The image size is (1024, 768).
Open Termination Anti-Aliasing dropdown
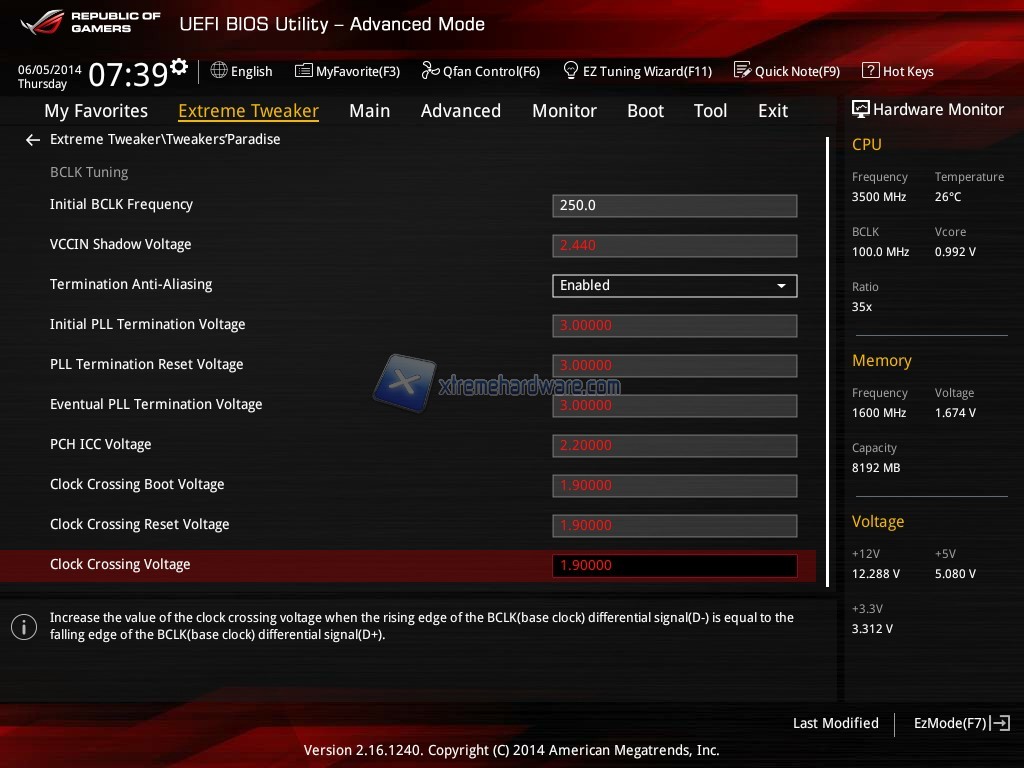click(x=674, y=286)
